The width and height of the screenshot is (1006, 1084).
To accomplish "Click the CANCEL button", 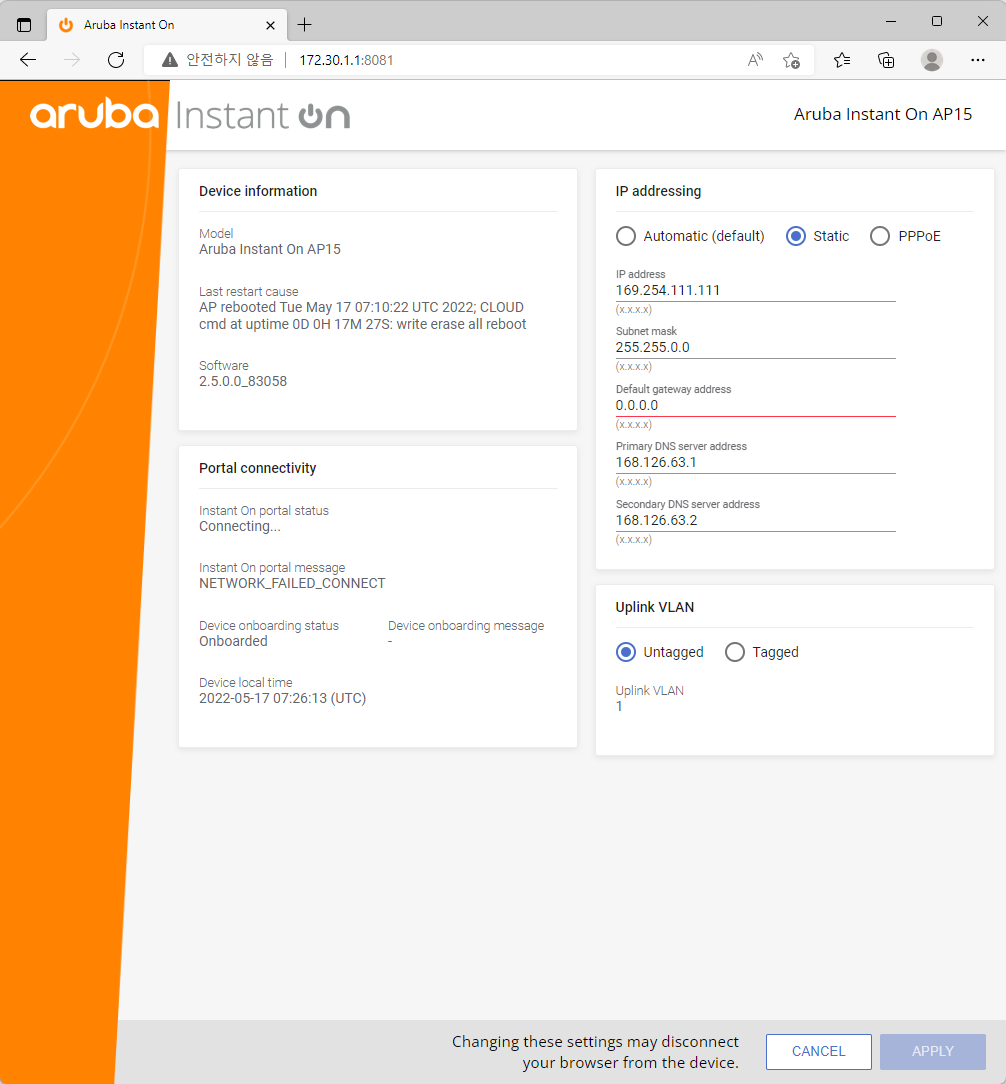I will pyautogui.click(x=819, y=1052).
